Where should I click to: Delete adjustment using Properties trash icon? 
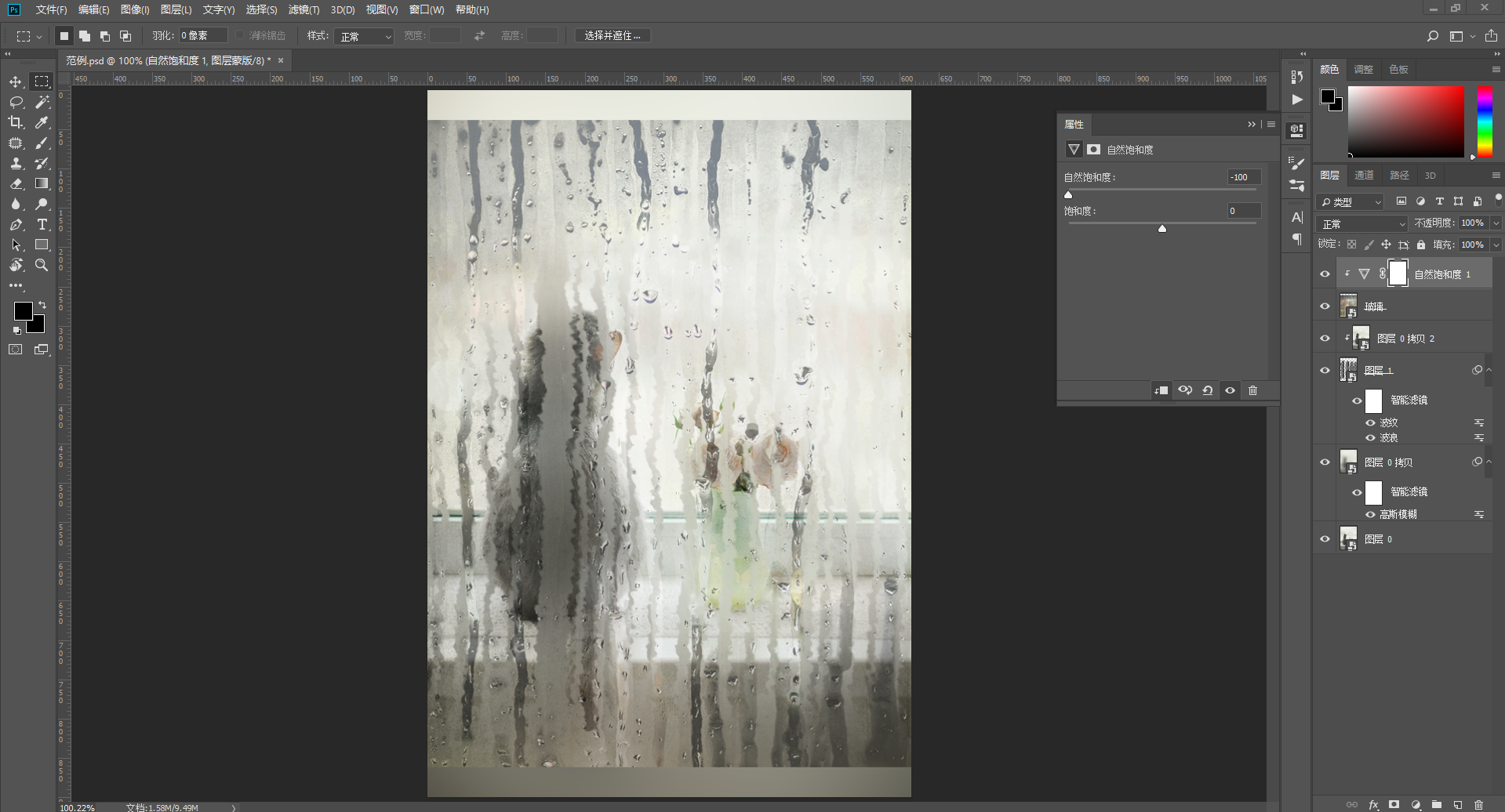(1252, 390)
